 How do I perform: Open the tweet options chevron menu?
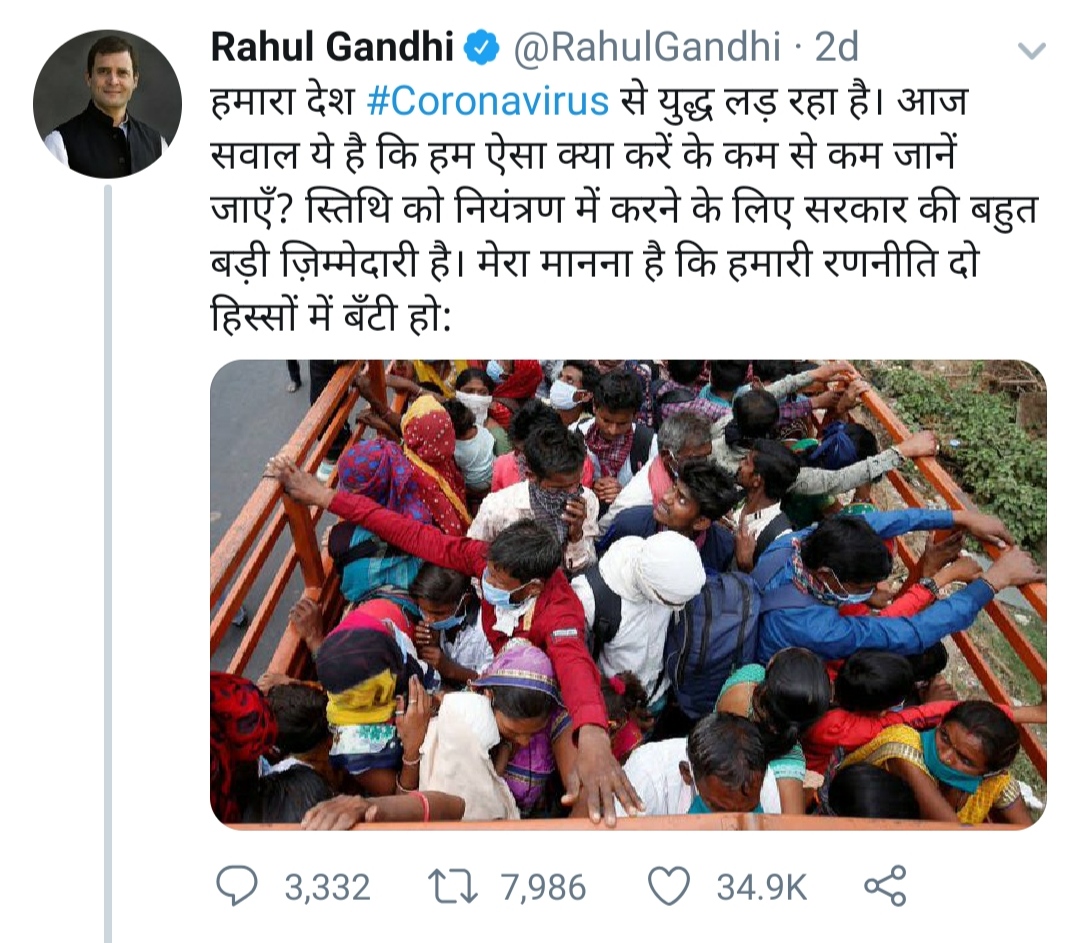[1030, 50]
